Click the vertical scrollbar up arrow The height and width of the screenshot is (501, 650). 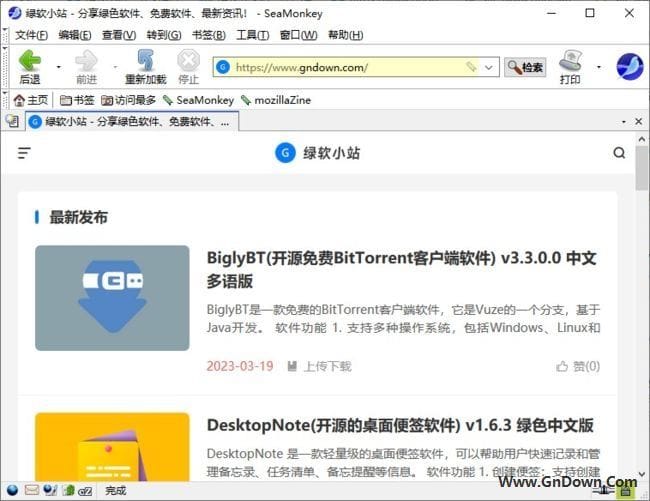coord(642,139)
